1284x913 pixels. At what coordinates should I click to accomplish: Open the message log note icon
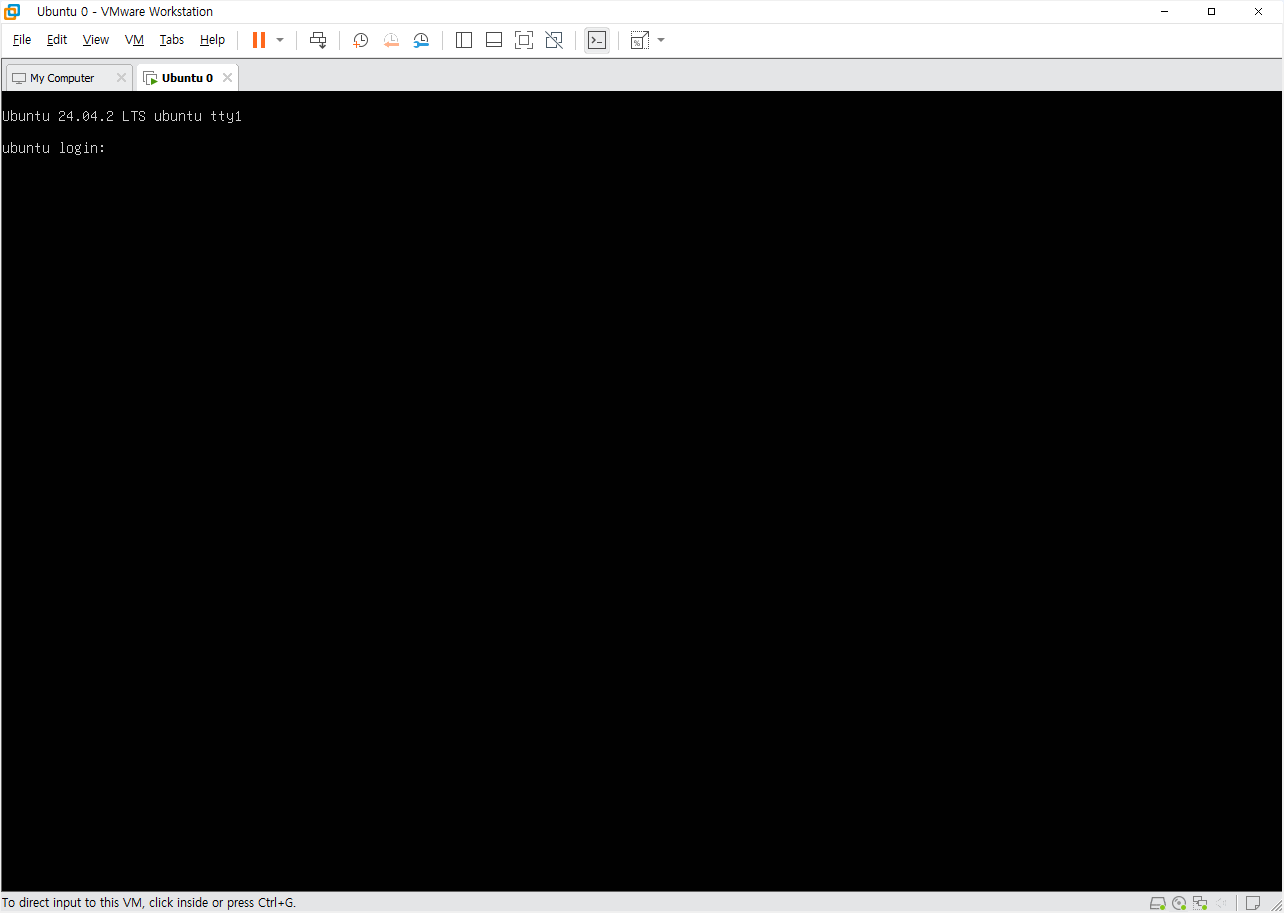pyautogui.click(x=1253, y=903)
